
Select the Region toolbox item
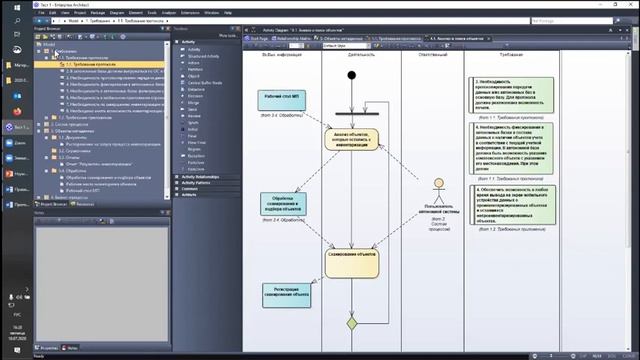click(x=194, y=149)
